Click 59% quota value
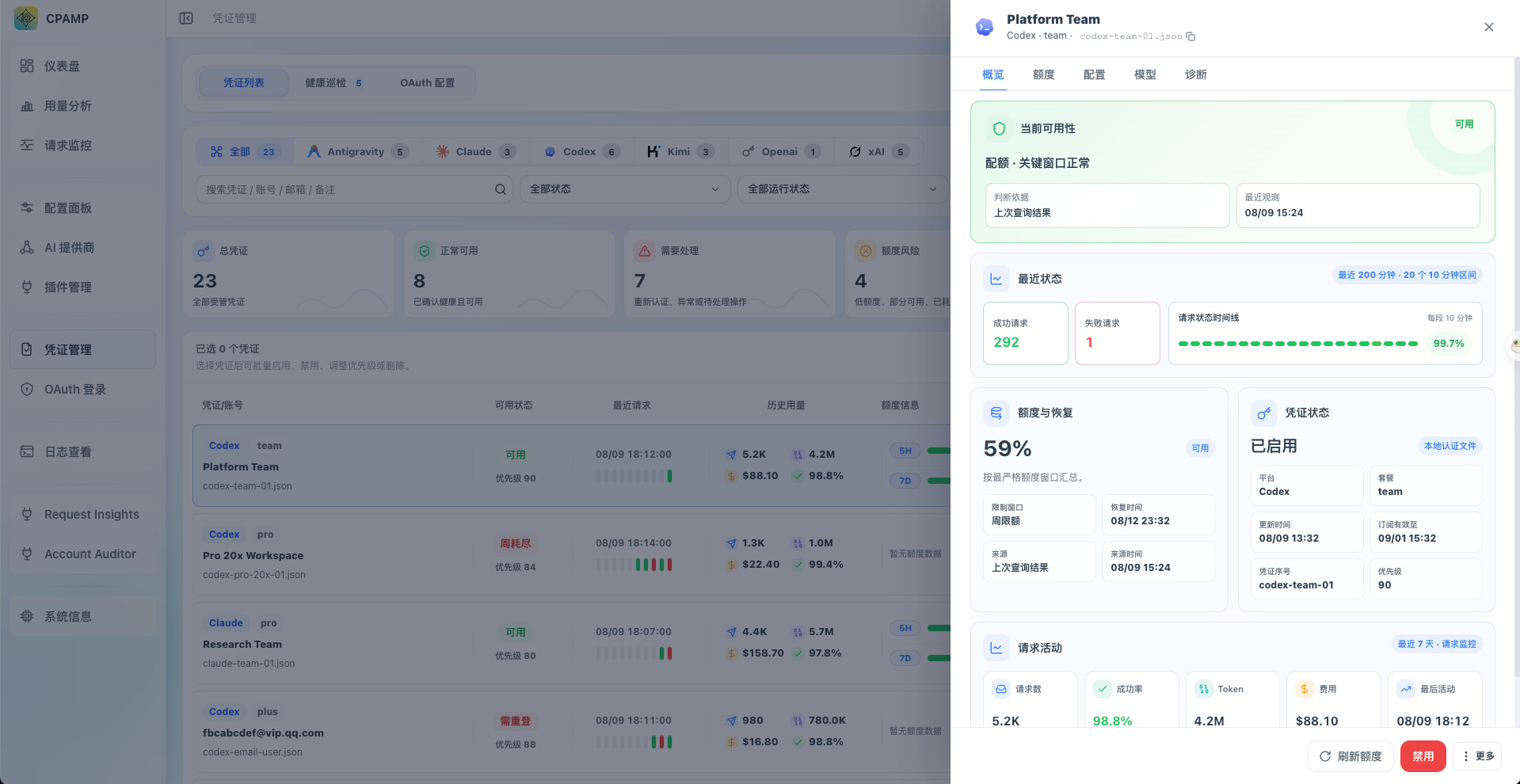 coord(1008,448)
